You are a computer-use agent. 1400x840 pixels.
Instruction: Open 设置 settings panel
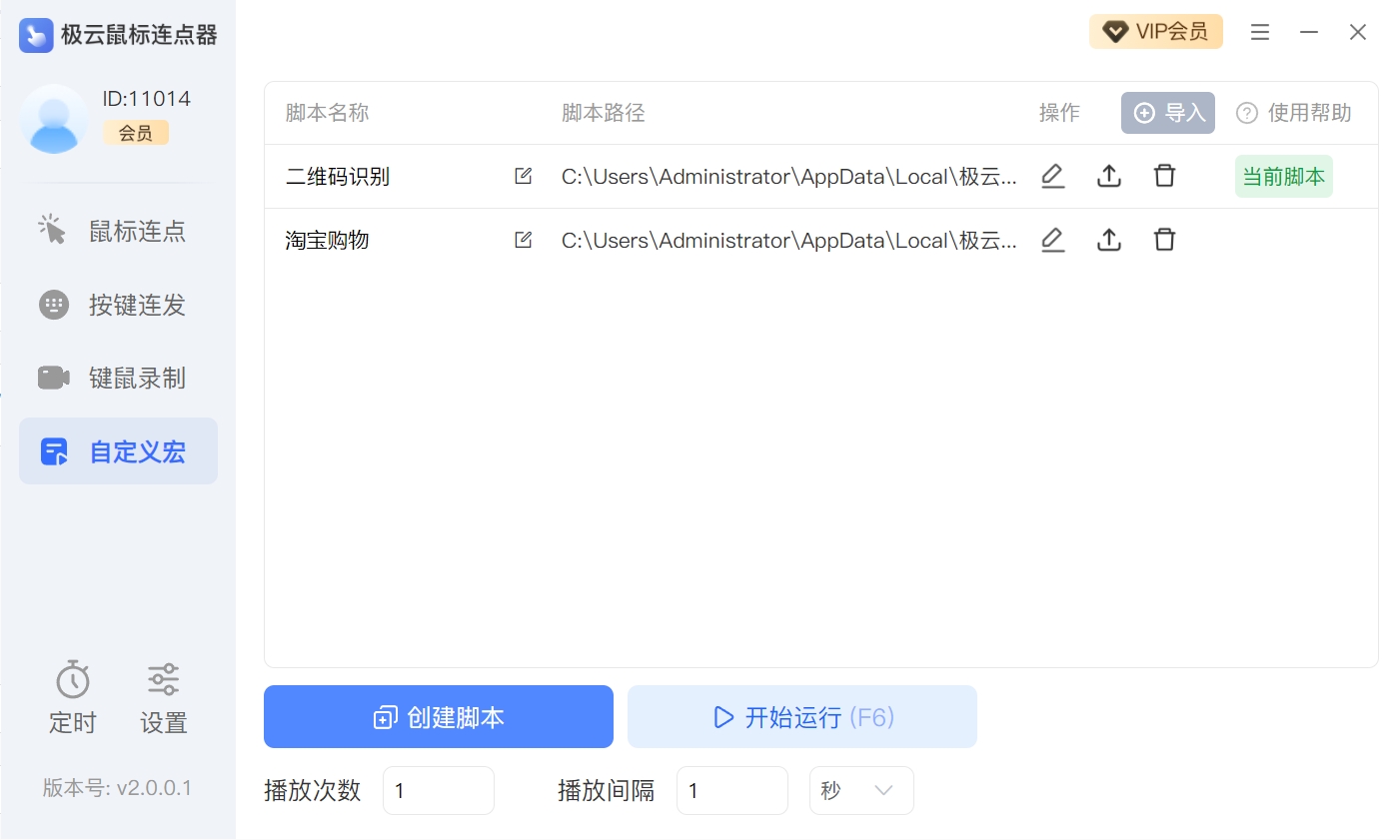tap(163, 697)
